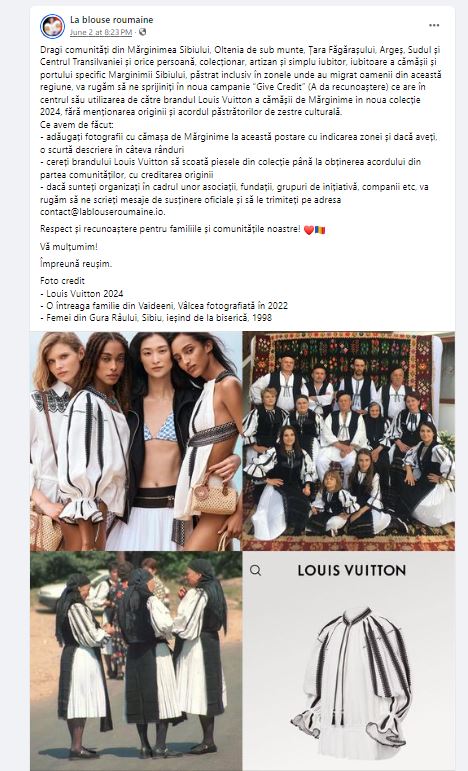Open the Louis Vuitton blouse product image

pos(349,661)
